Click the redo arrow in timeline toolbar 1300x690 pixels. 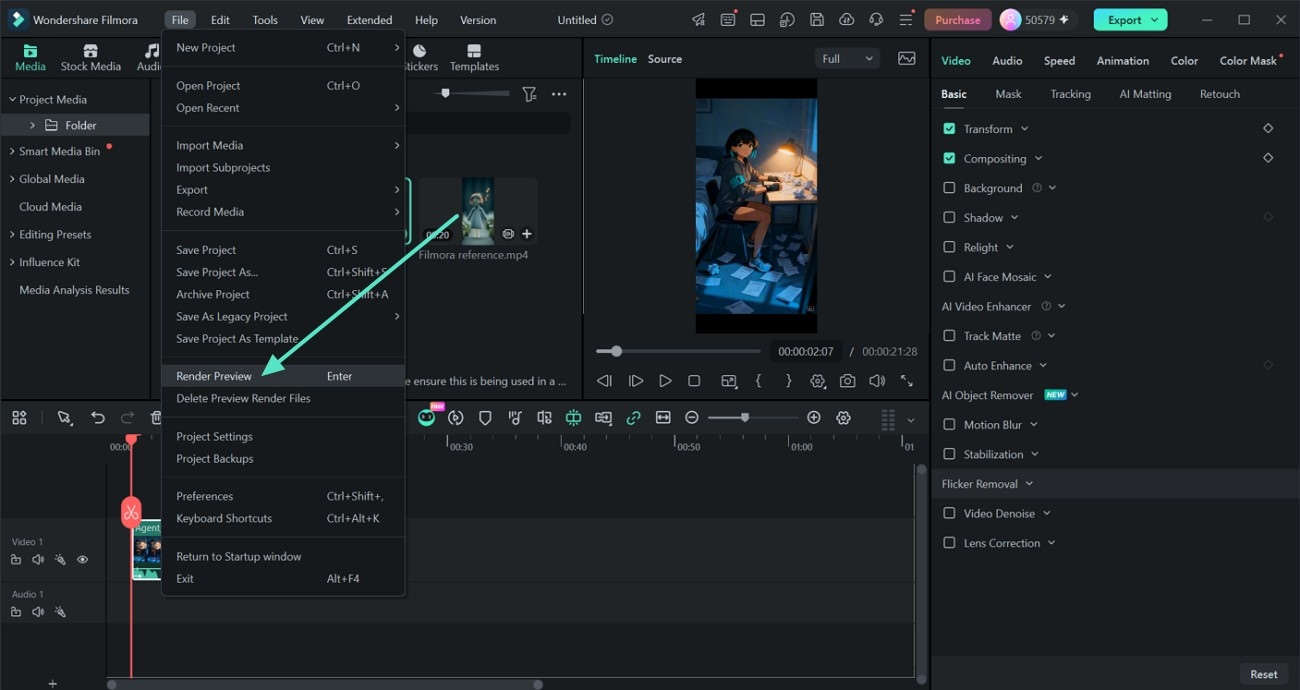tap(127, 418)
